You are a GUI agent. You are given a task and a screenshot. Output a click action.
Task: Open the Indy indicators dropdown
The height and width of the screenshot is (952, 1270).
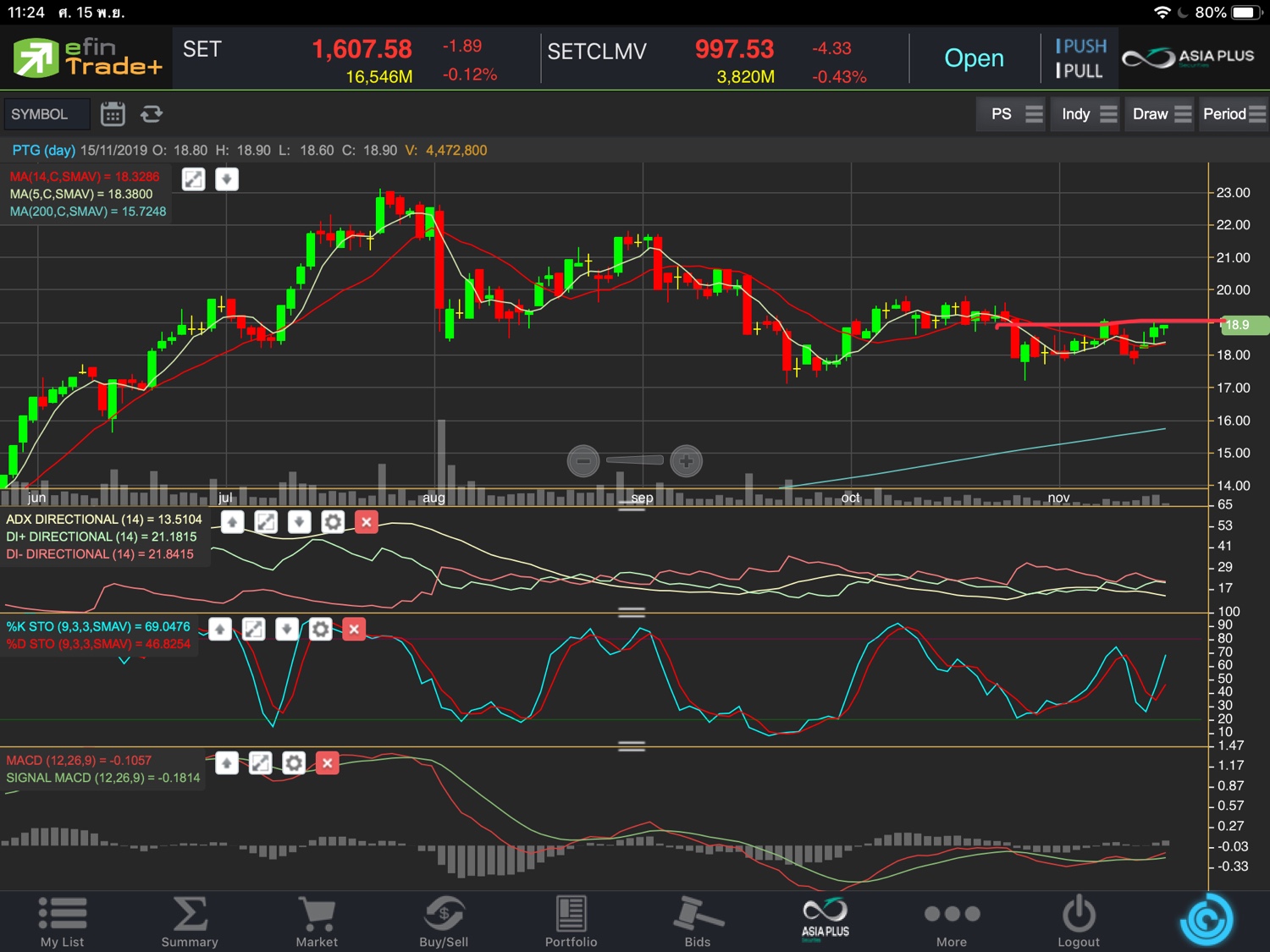click(x=1089, y=114)
